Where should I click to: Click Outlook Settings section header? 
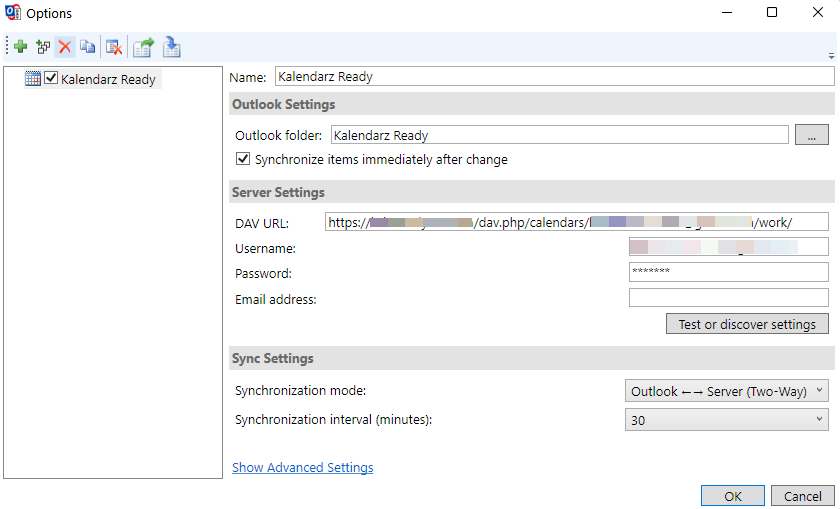(x=531, y=104)
